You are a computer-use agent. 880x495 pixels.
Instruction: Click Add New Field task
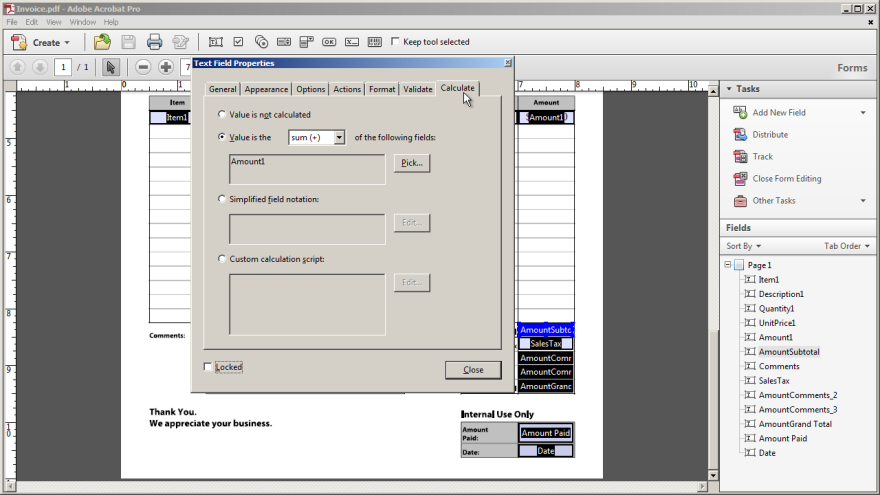(778, 113)
